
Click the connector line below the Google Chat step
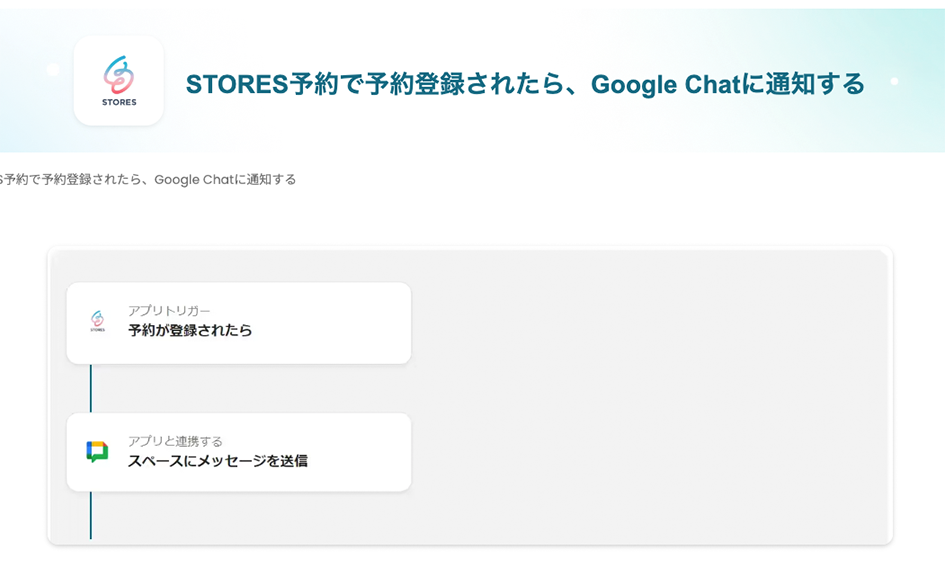click(91, 515)
